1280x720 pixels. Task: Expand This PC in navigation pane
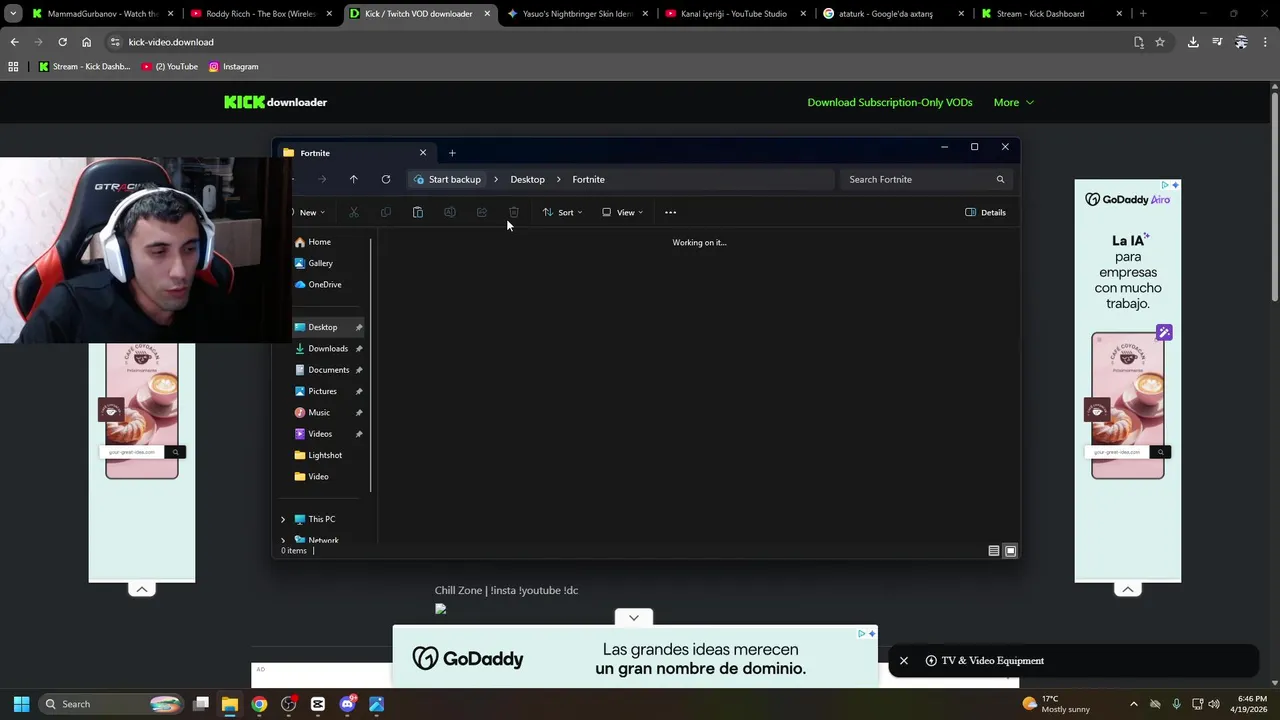283,519
